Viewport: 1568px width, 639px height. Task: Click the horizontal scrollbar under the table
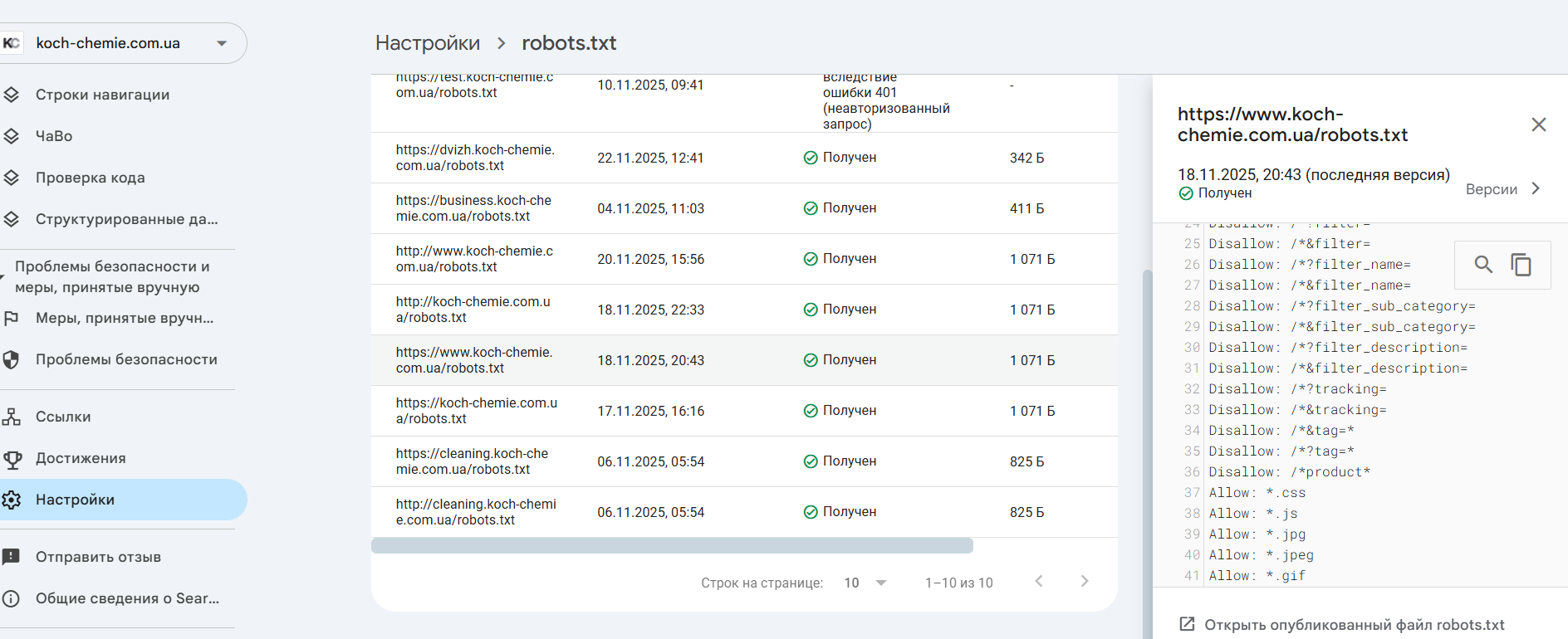[x=672, y=545]
